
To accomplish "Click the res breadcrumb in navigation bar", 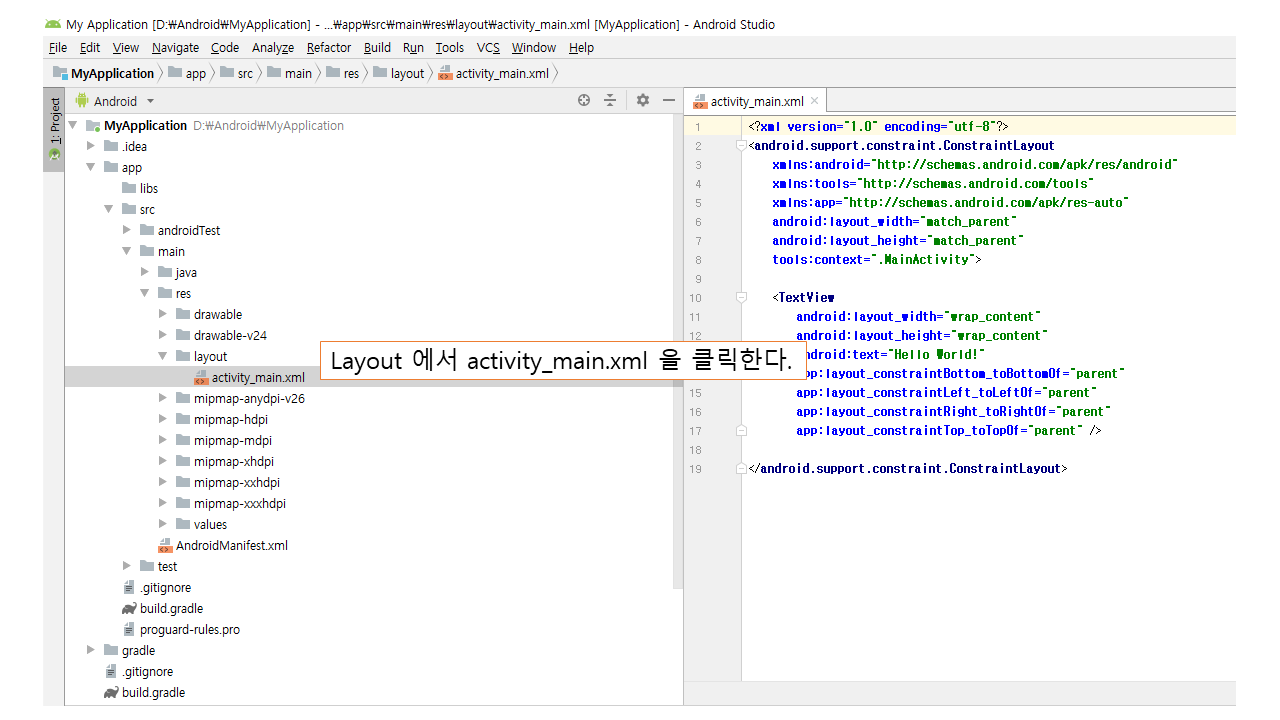I will pyautogui.click(x=350, y=74).
